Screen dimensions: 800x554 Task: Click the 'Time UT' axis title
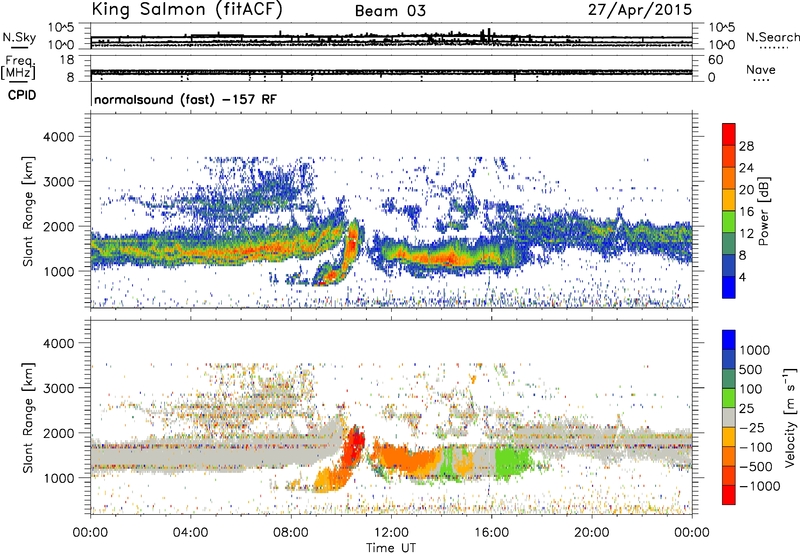[391, 548]
